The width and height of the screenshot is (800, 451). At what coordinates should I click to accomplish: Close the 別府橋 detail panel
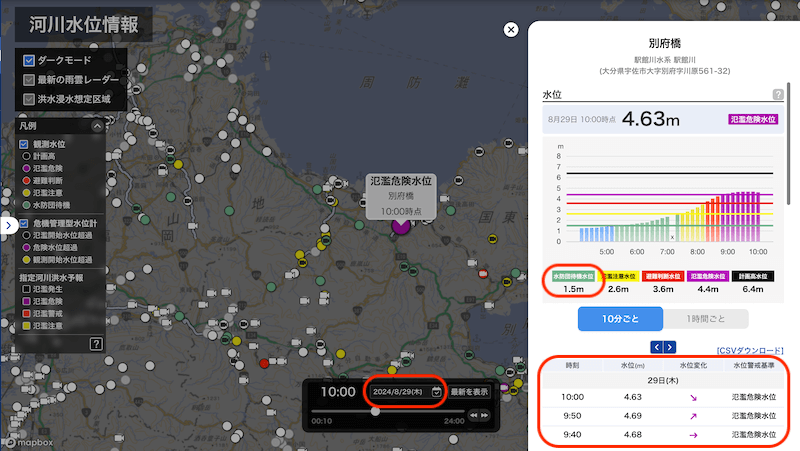click(x=511, y=30)
